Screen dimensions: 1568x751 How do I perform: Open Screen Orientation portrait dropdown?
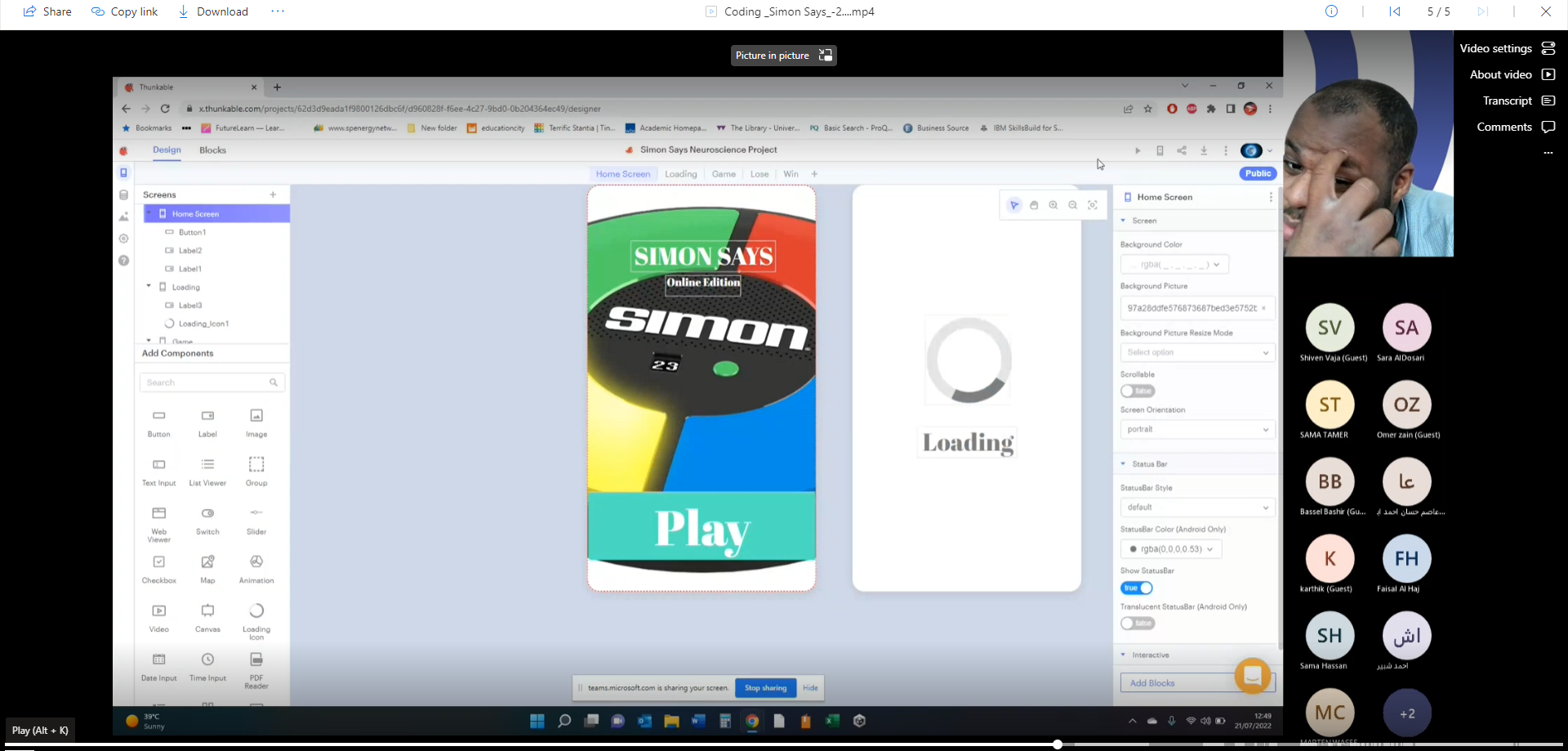coord(1198,429)
